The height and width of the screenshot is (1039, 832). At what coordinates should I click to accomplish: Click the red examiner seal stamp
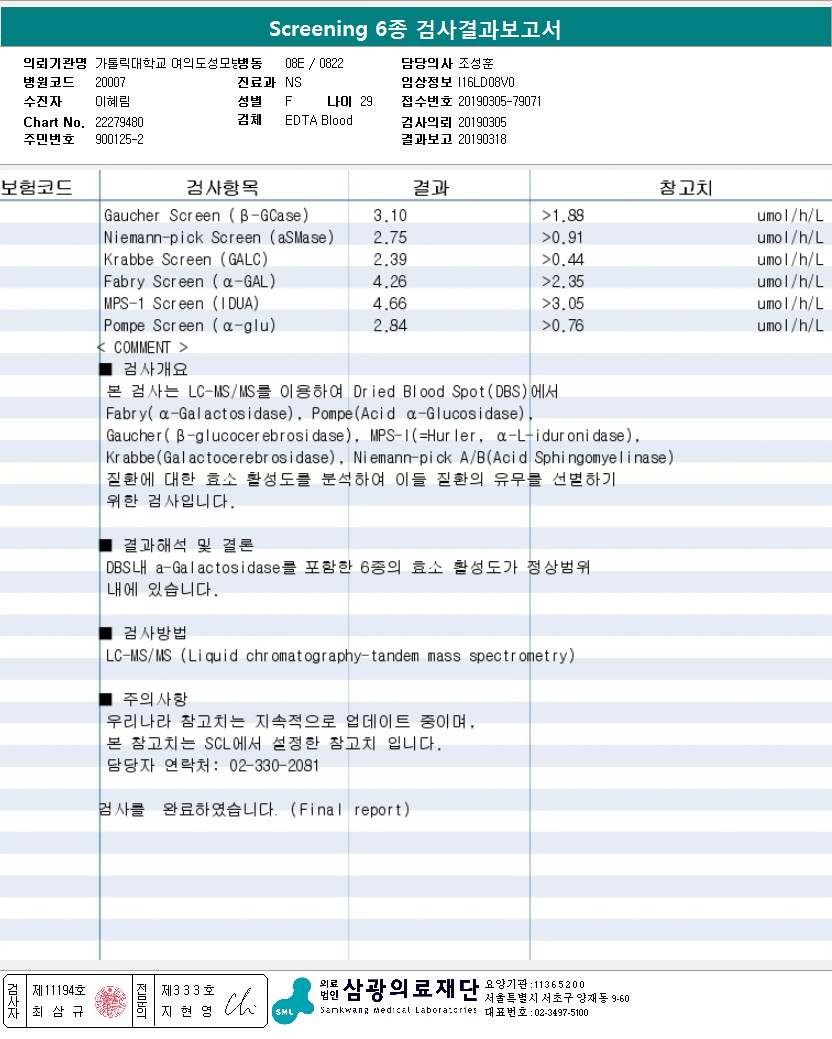tap(110, 1001)
